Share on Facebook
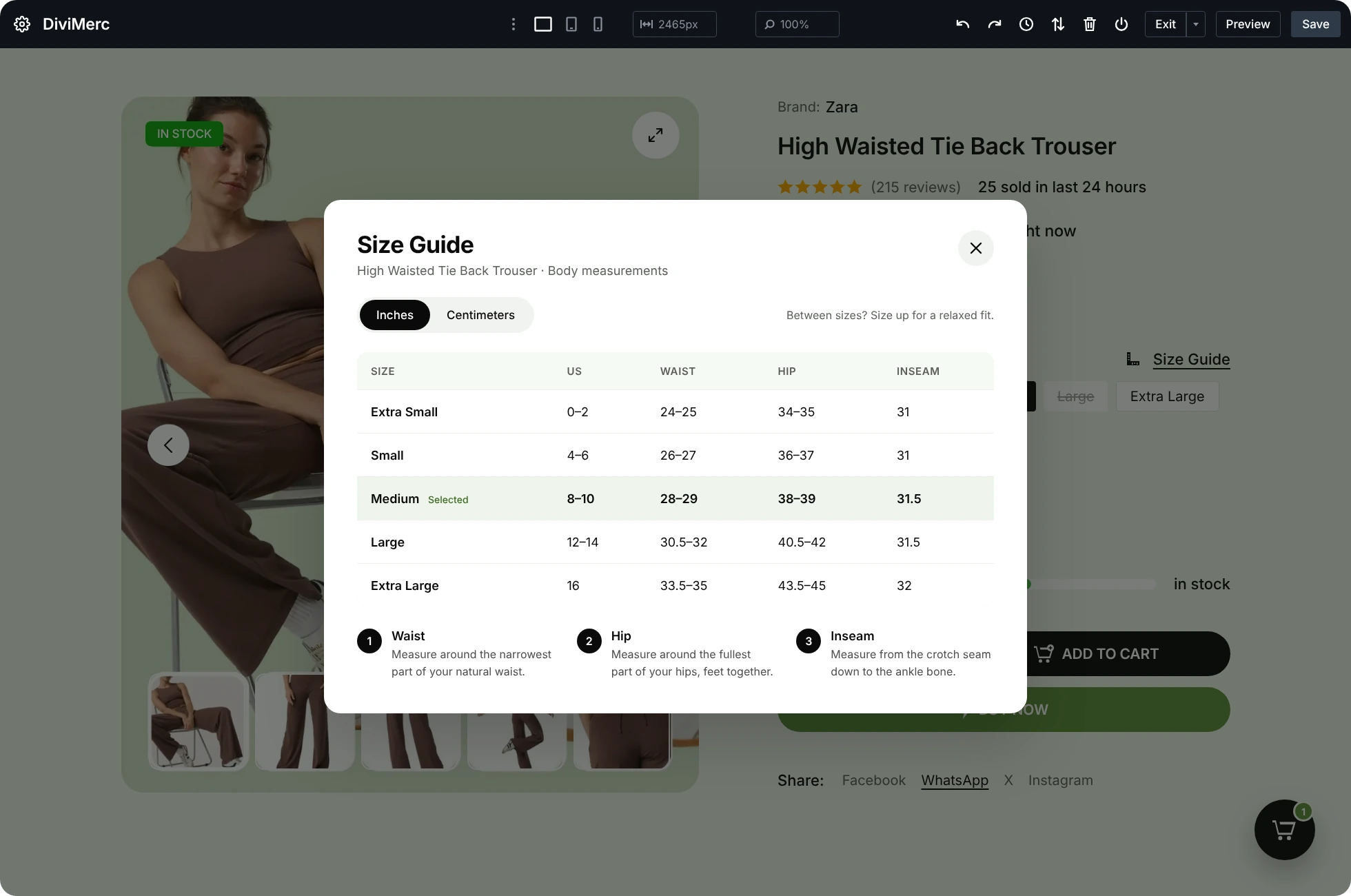Screen dimensions: 1351x896 (873, 780)
